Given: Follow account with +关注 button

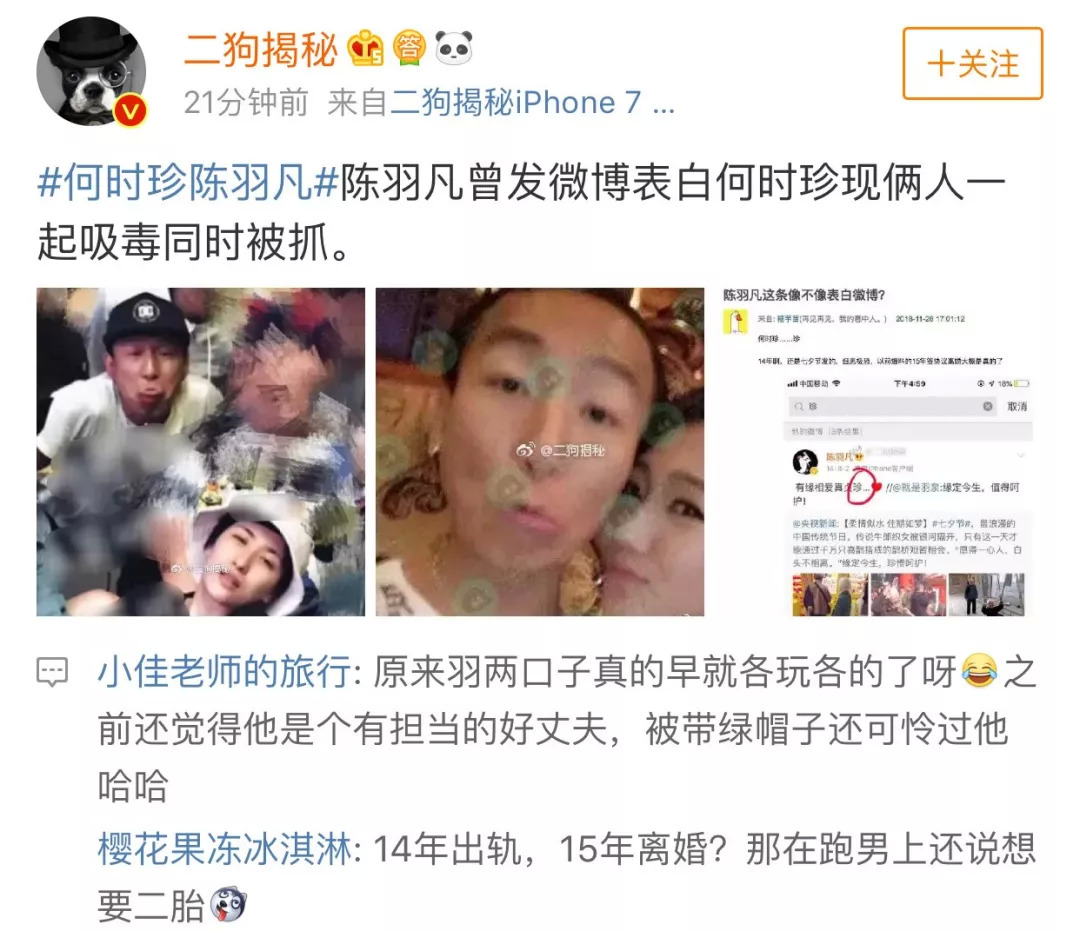Looking at the screenshot, I should (973, 63).
